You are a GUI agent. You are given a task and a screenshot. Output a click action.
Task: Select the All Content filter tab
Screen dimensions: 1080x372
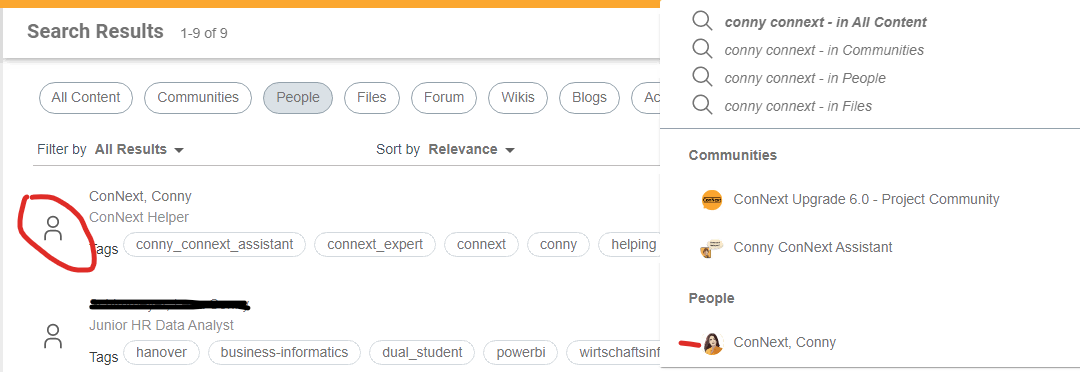86,98
